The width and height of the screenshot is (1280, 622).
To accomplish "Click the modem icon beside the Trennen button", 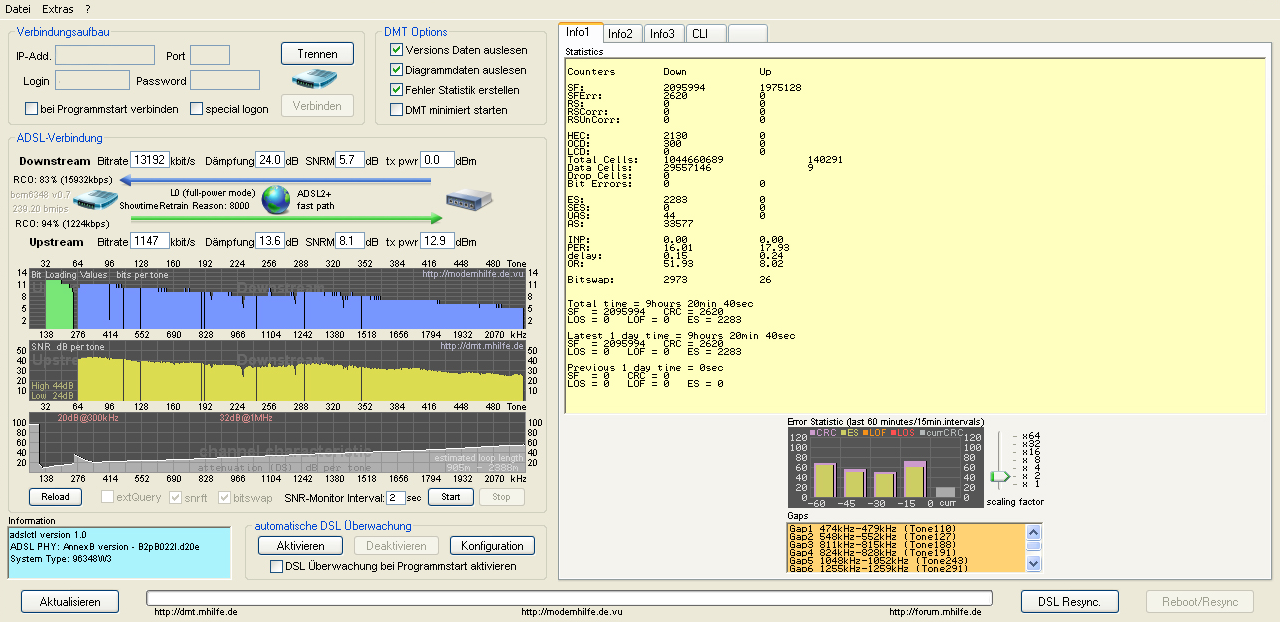I will click(x=315, y=79).
